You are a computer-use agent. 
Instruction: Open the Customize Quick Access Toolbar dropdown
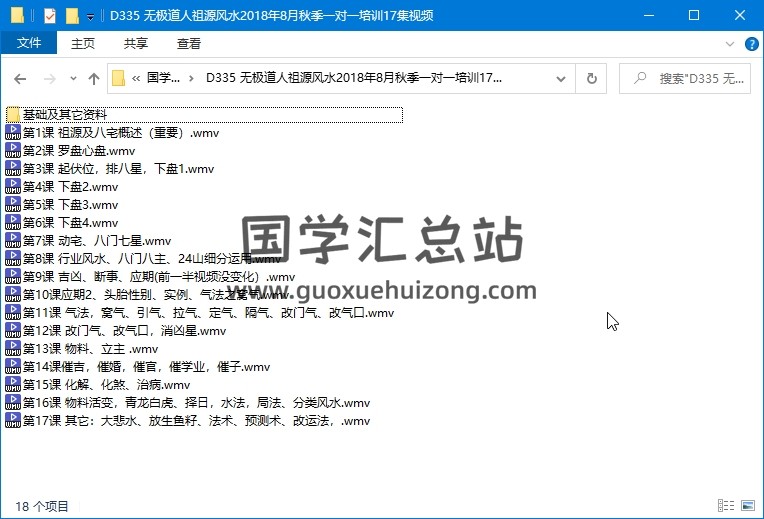(91, 17)
